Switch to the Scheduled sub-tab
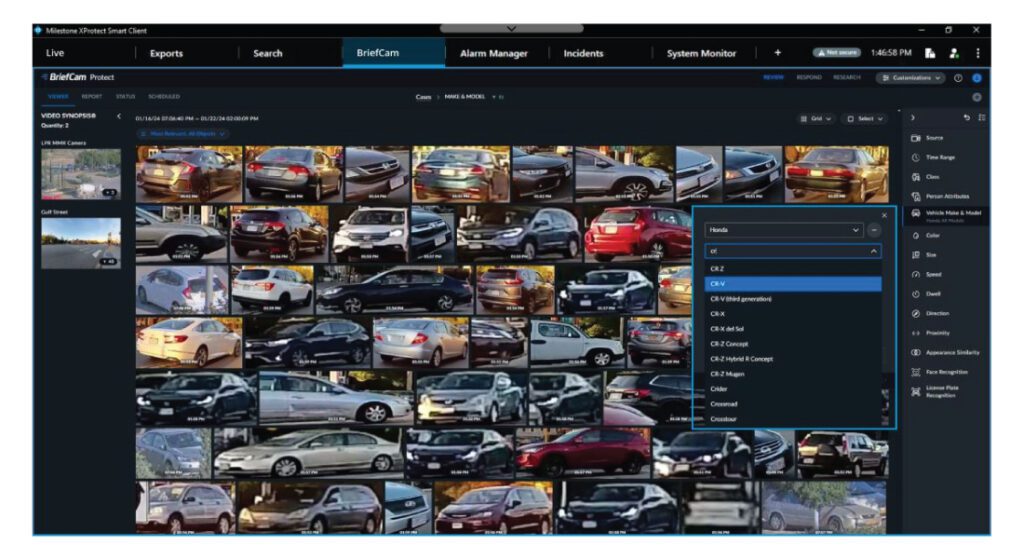The height and width of the screenshot is (559, 1024). point(164,97)
